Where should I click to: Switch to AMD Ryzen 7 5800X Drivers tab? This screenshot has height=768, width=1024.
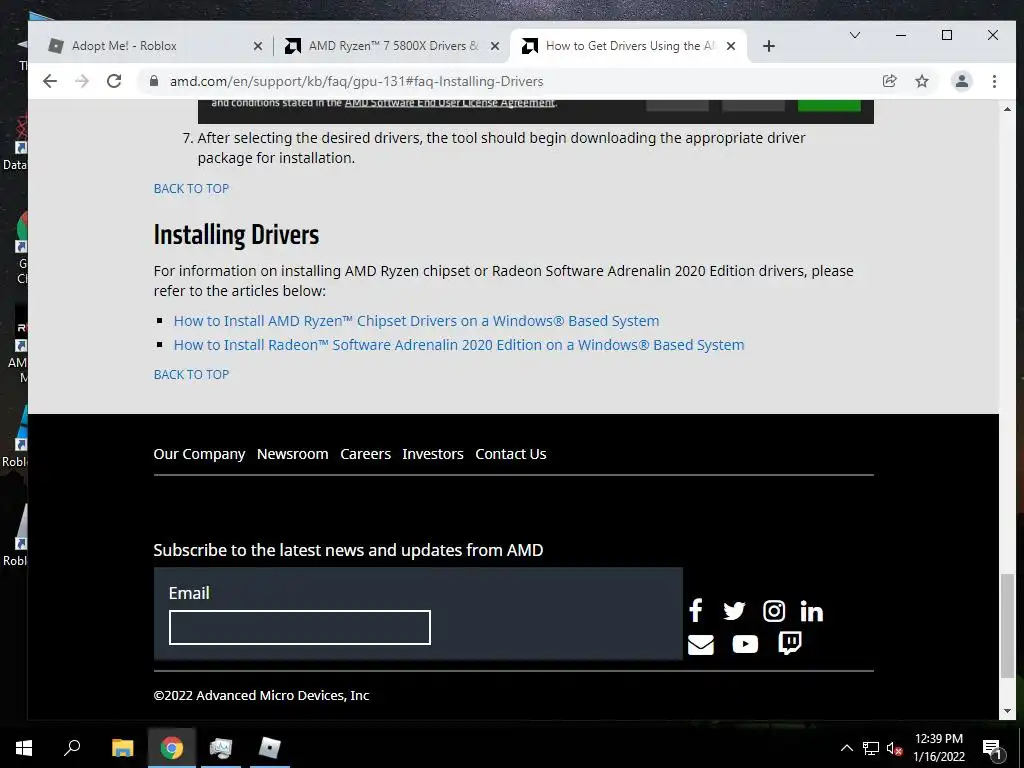click(392, 46)
